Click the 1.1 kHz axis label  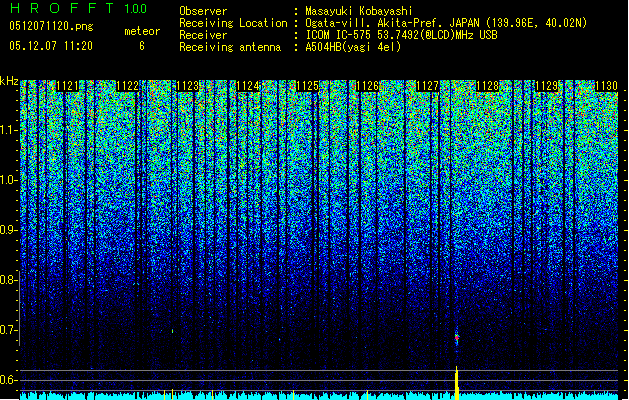pyautogui.click(x=8, y=130)
